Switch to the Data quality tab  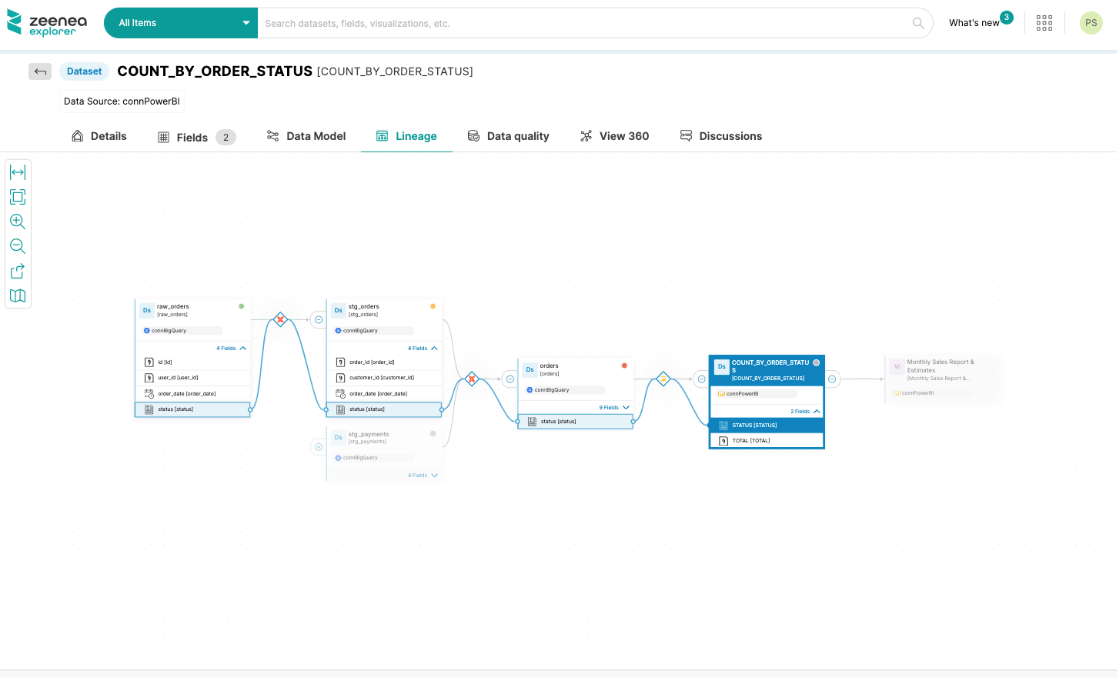click(x=508, y=136)
